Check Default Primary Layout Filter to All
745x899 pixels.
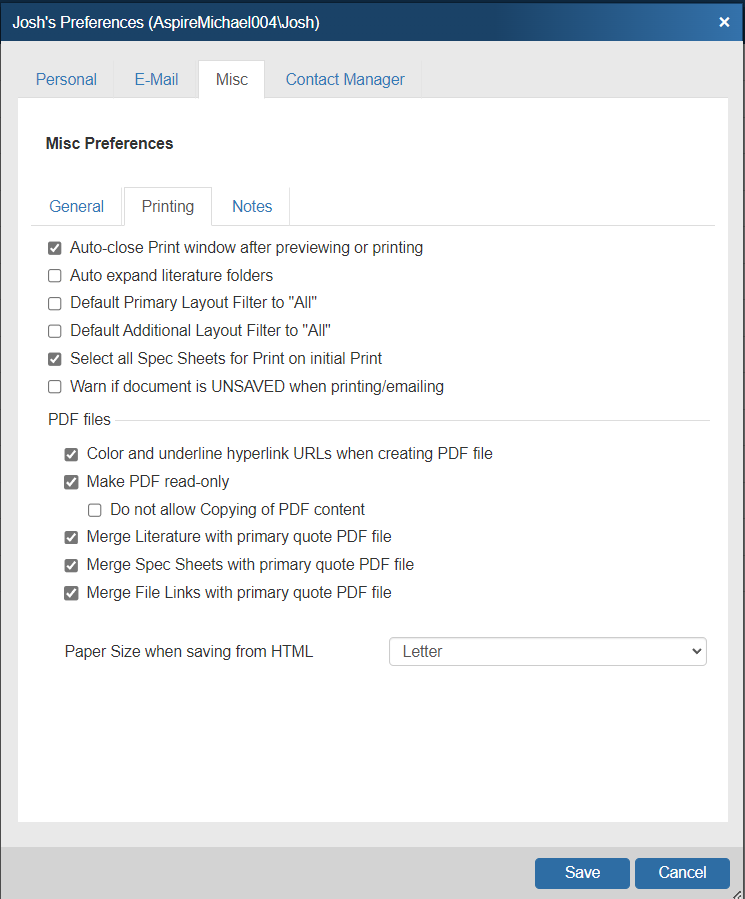point(55,303)
